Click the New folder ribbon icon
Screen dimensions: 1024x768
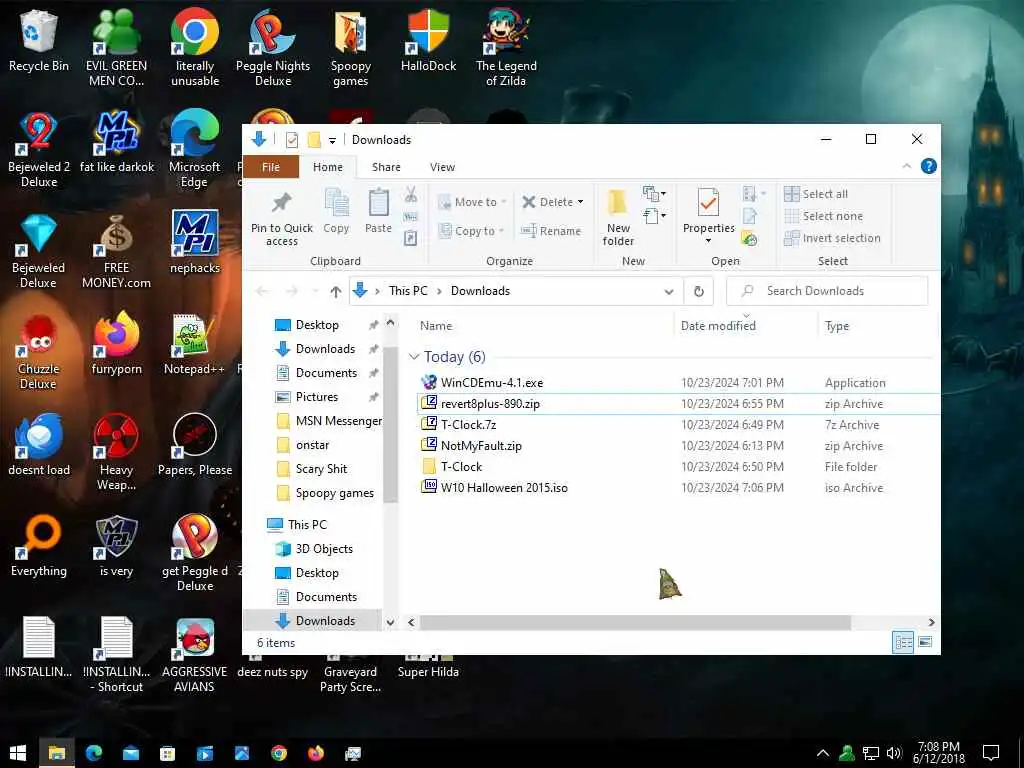618,218
